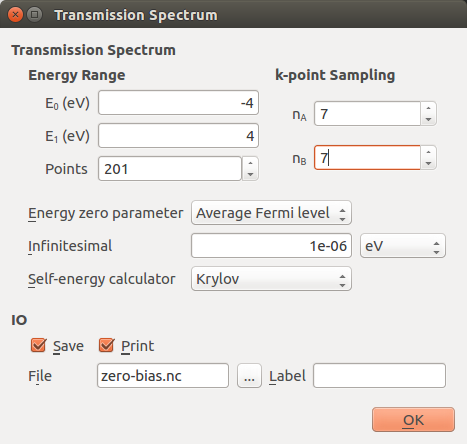This screenshot has width=467, height=444.
Task: Edit the Infinitesimal value field
Action: [271, 246]
